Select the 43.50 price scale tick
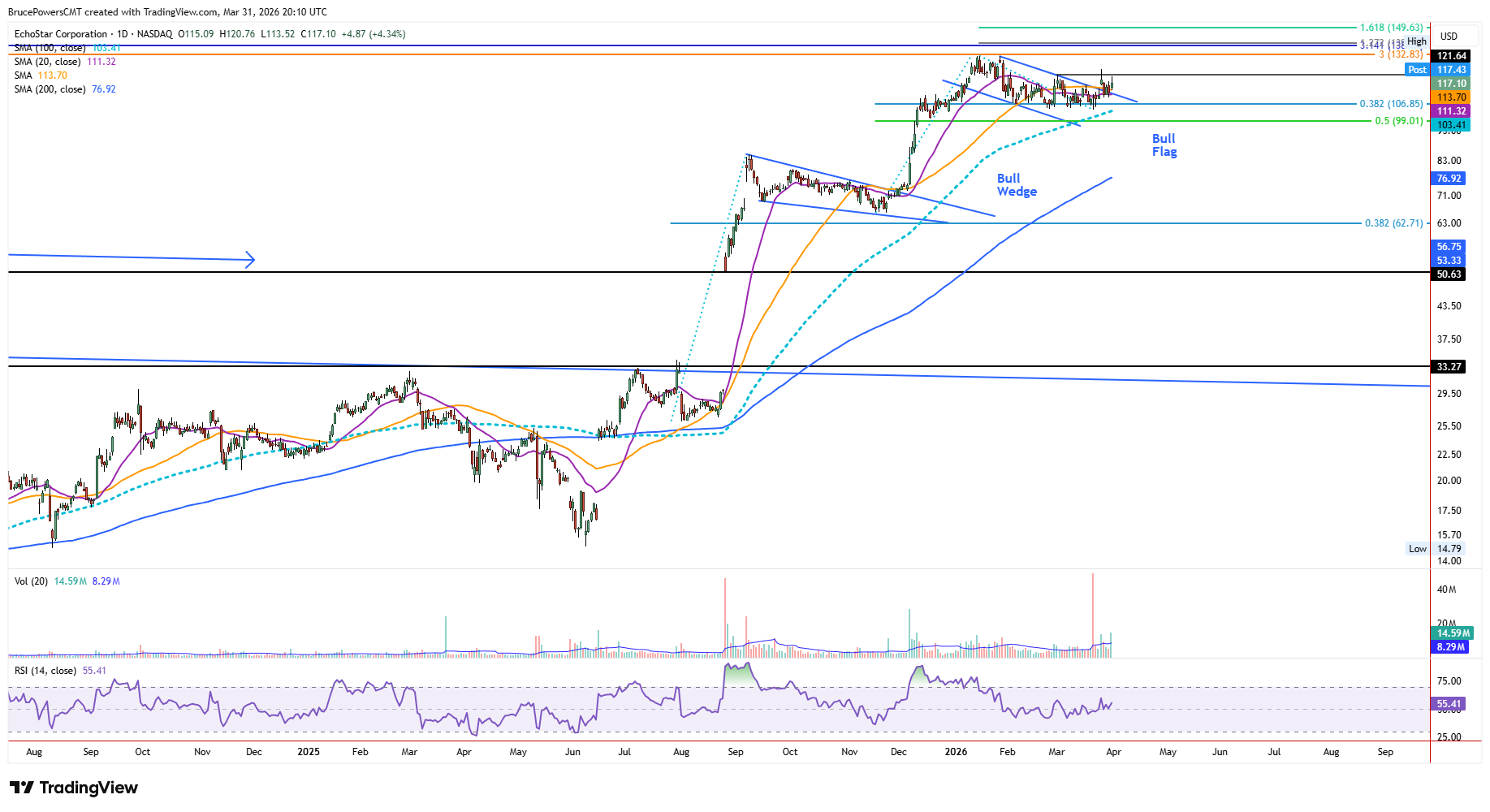Screen dimensions: 1490x812 [1449, 306]
